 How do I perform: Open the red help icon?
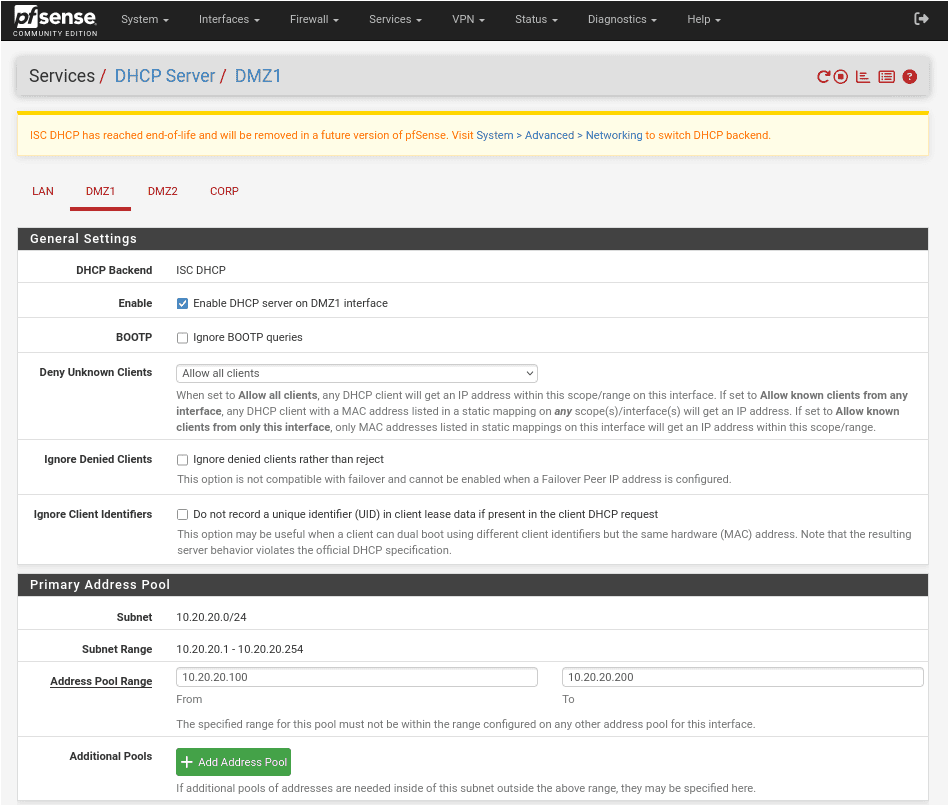(x=910, y=77)
